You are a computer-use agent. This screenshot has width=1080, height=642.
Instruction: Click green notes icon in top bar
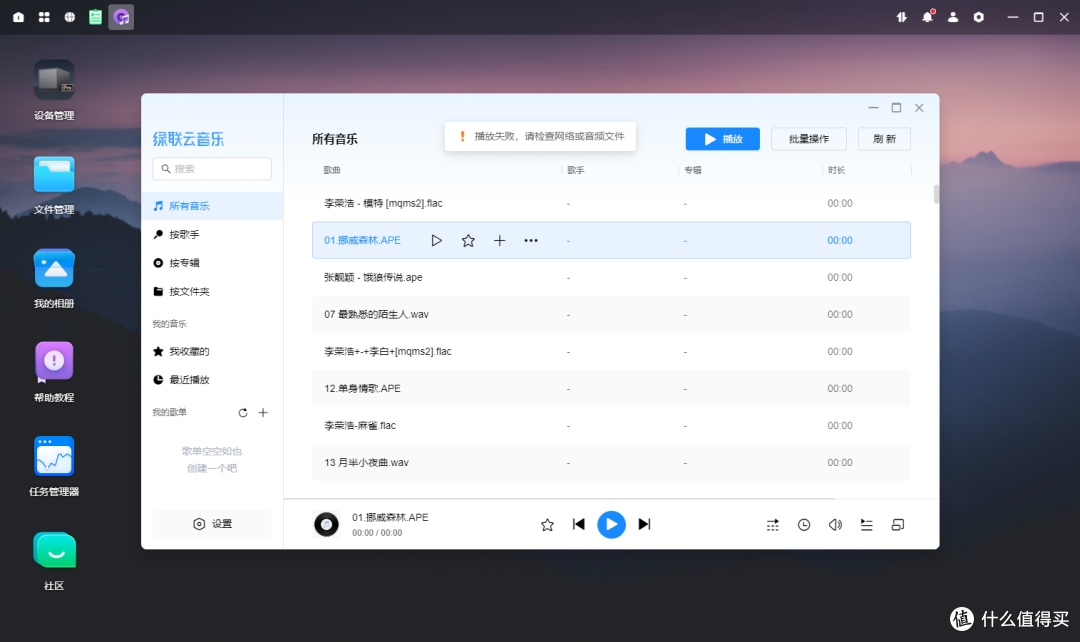tap(95, 17)
